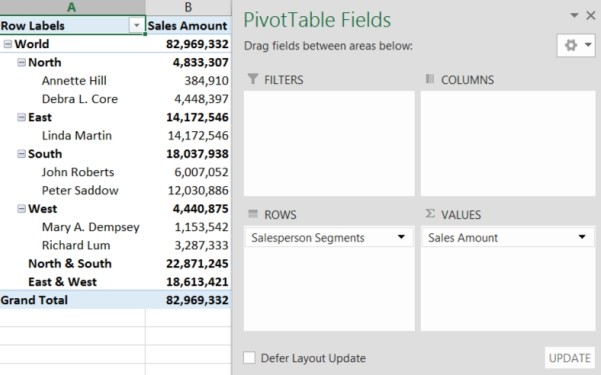
Task: Collapse the World group
Action: (x=7, y=44)
